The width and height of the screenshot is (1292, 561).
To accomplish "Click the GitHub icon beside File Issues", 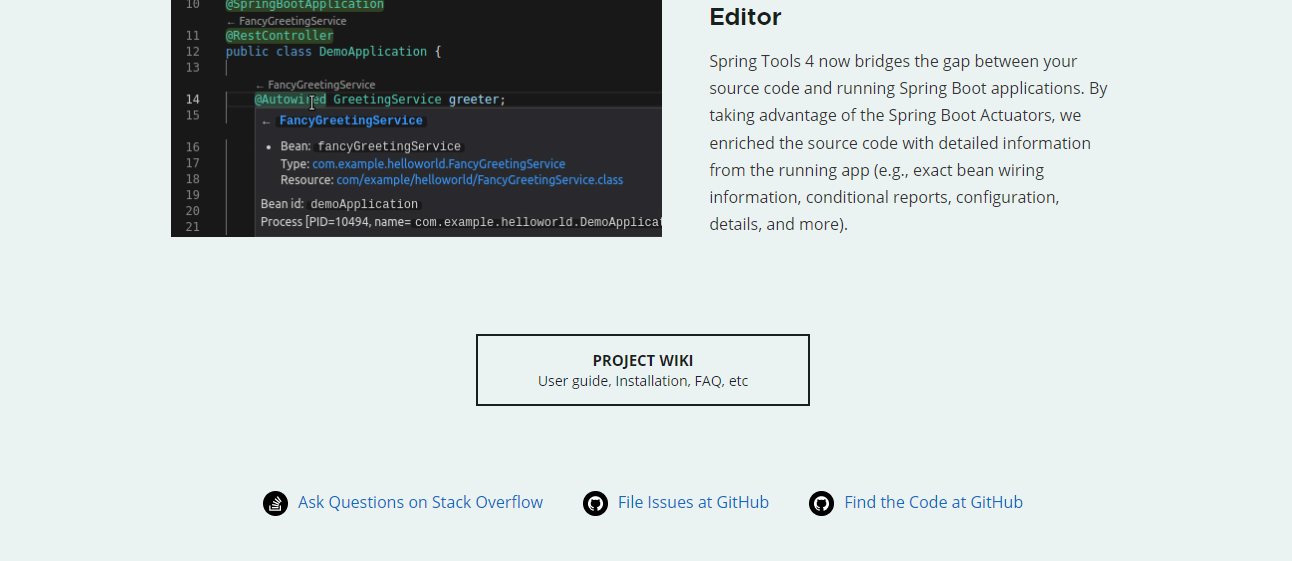I will 595,503.
